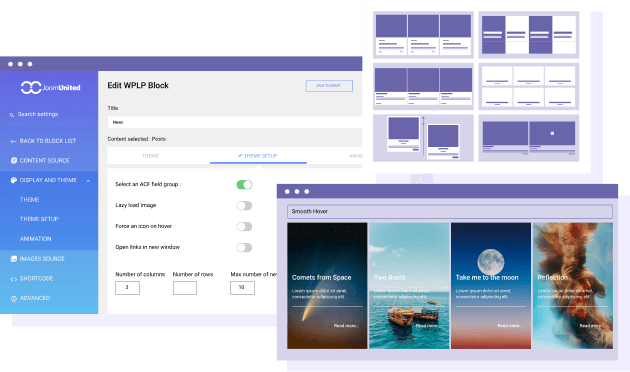Select the three-column image card layout thumbnail

click(423, 35)
